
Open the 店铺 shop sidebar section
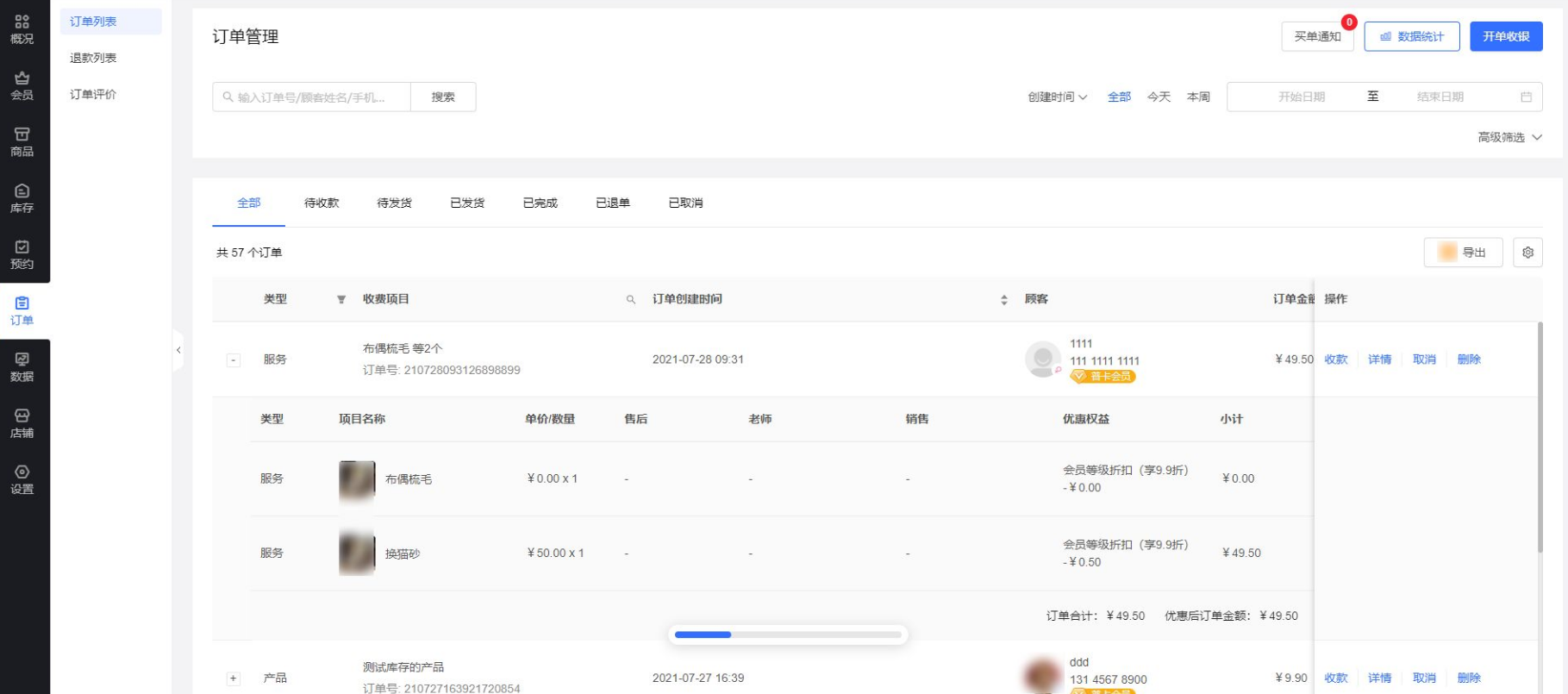[22, 424]
